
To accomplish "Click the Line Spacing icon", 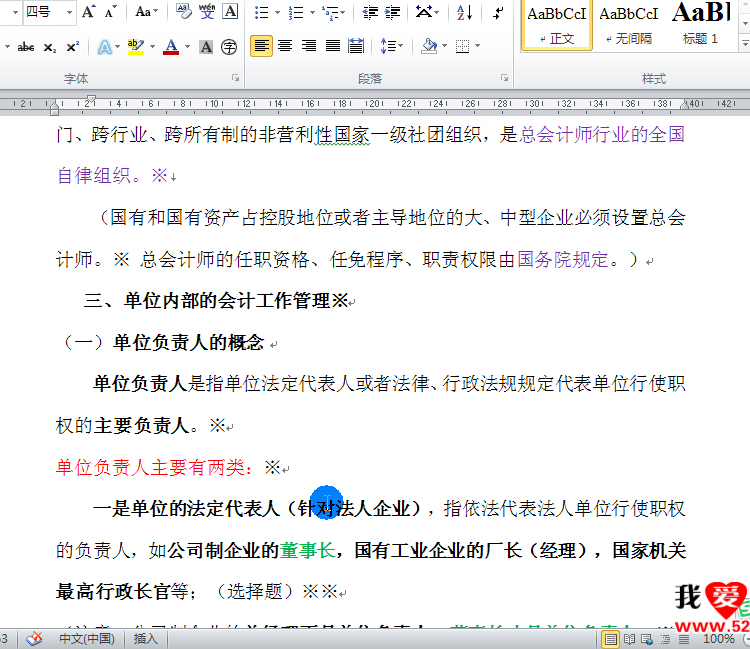I will point(388,46).
